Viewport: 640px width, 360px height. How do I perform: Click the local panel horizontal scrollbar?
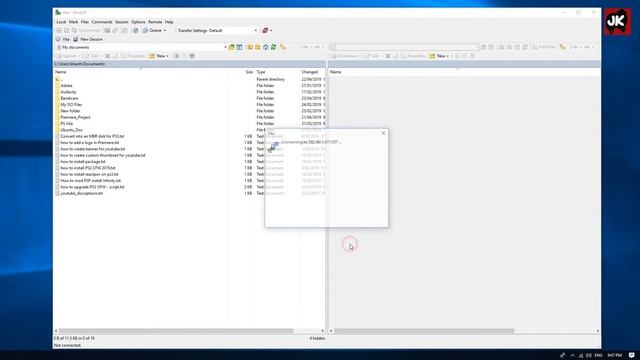(176, 331)
